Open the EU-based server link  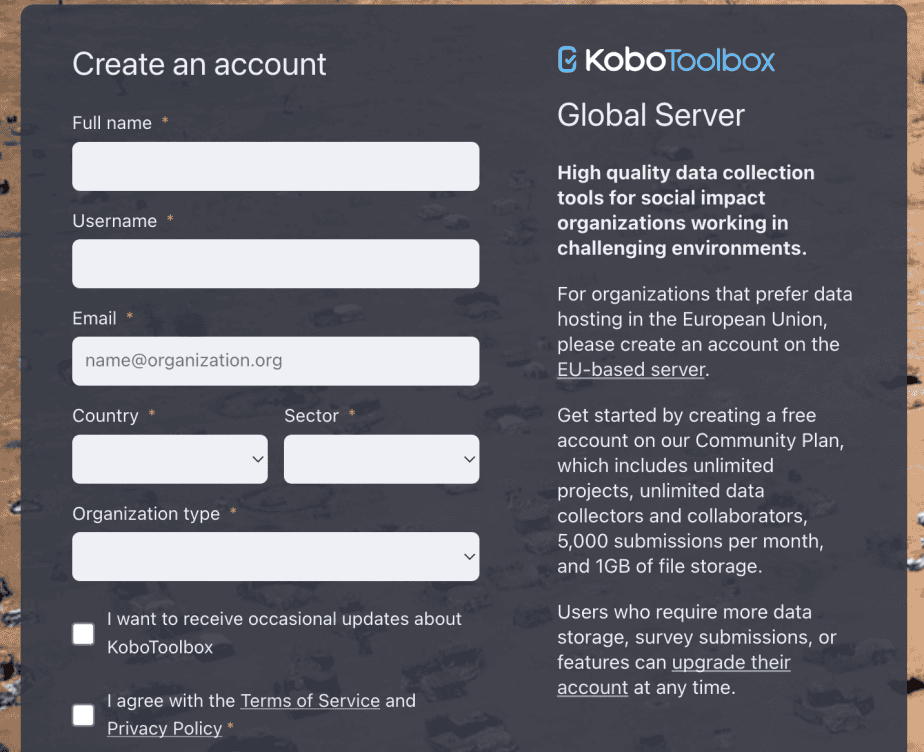point(631,370)
